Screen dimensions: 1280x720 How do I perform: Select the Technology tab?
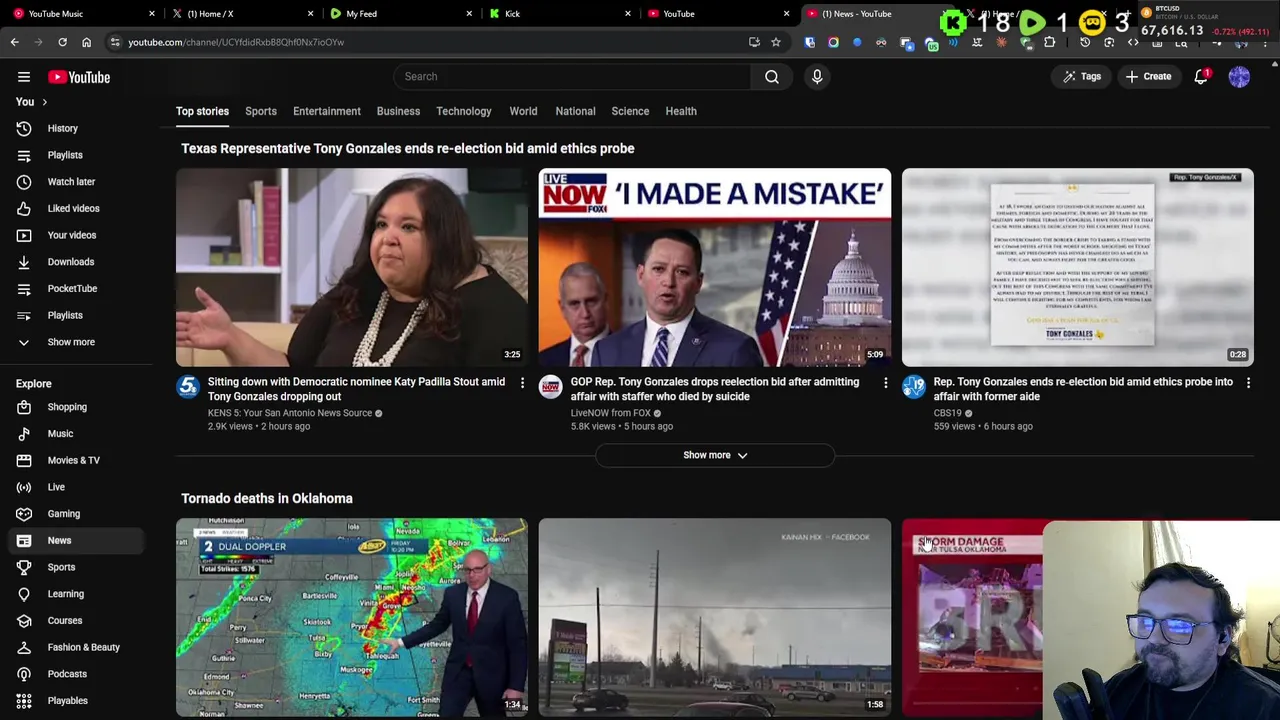pyautogui.click(x=464, y=111)
